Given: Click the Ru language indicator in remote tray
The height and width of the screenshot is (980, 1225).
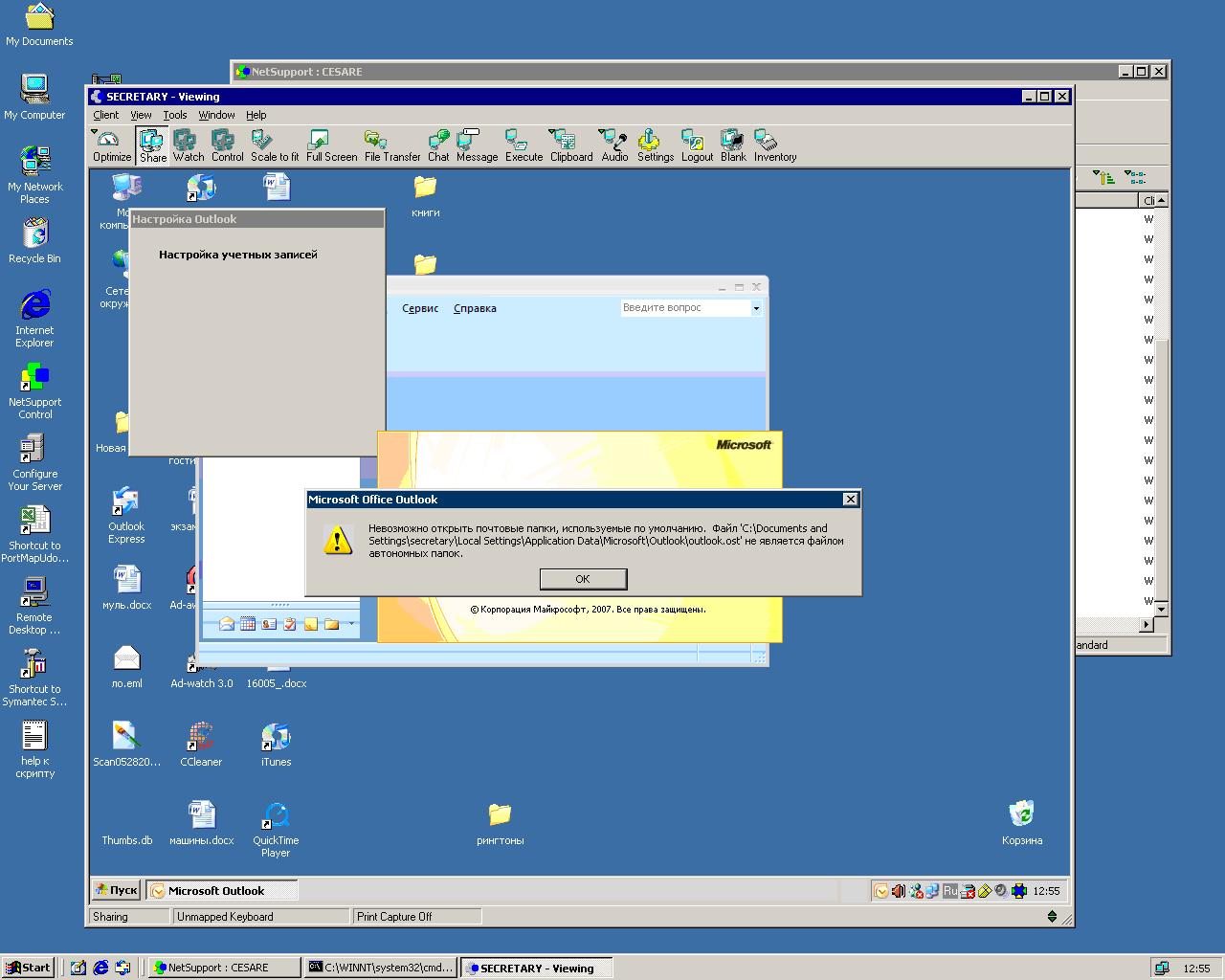Looking at the screenshot, I should point(950,891).
